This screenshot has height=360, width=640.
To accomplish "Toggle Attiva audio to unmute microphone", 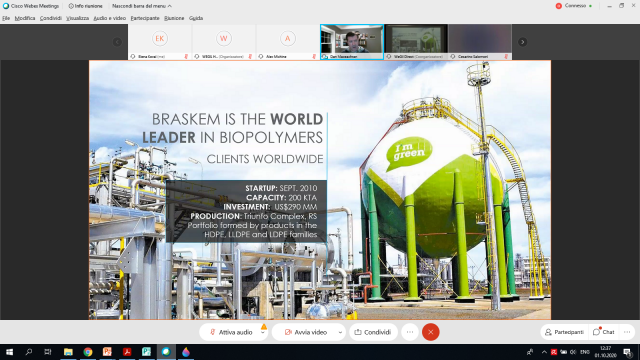I will pos(231,332).
